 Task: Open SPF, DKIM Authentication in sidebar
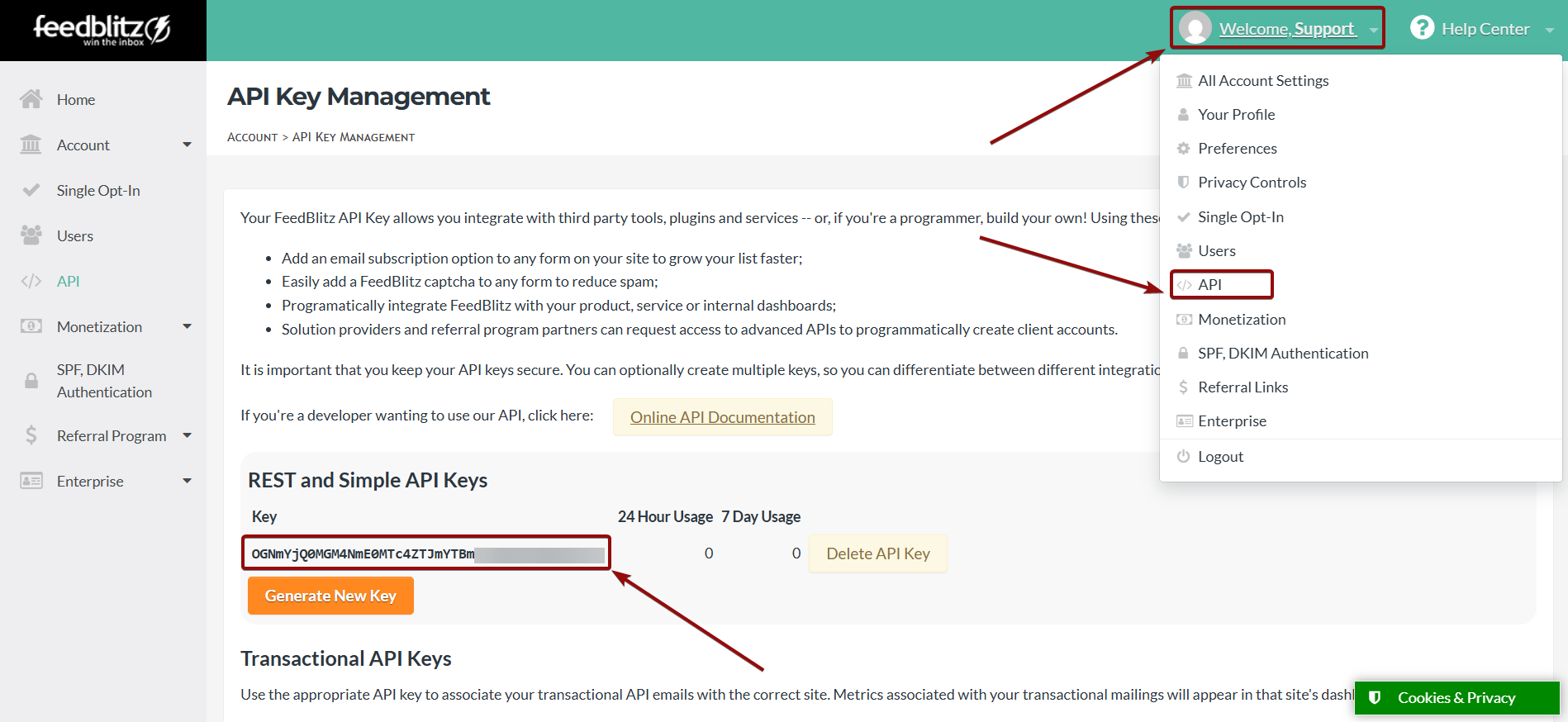point(104,381)
